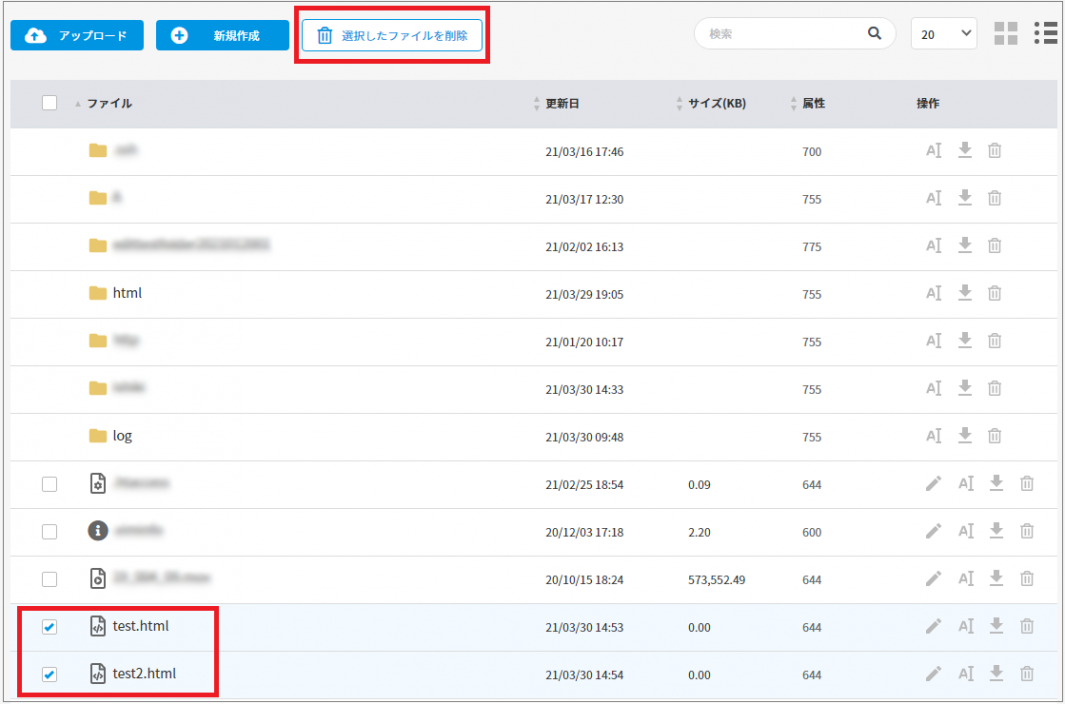Switch to list view layout

pos(1045,34)
